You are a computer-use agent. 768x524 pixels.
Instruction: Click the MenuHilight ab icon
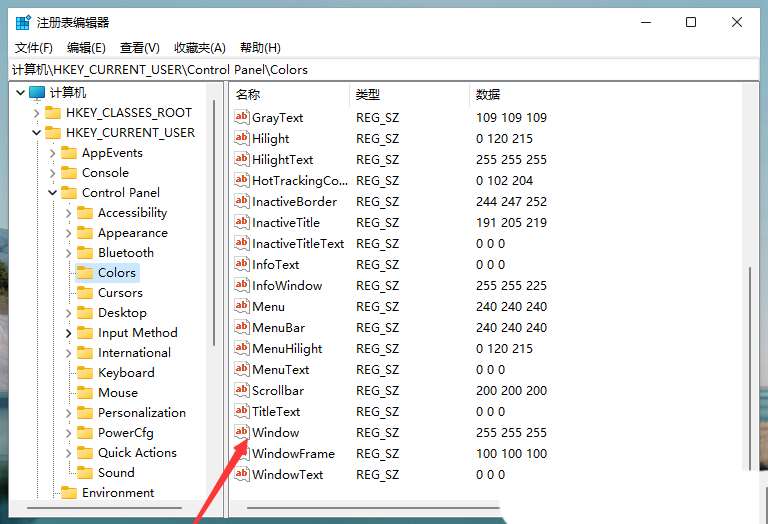(x=241, y=349)
